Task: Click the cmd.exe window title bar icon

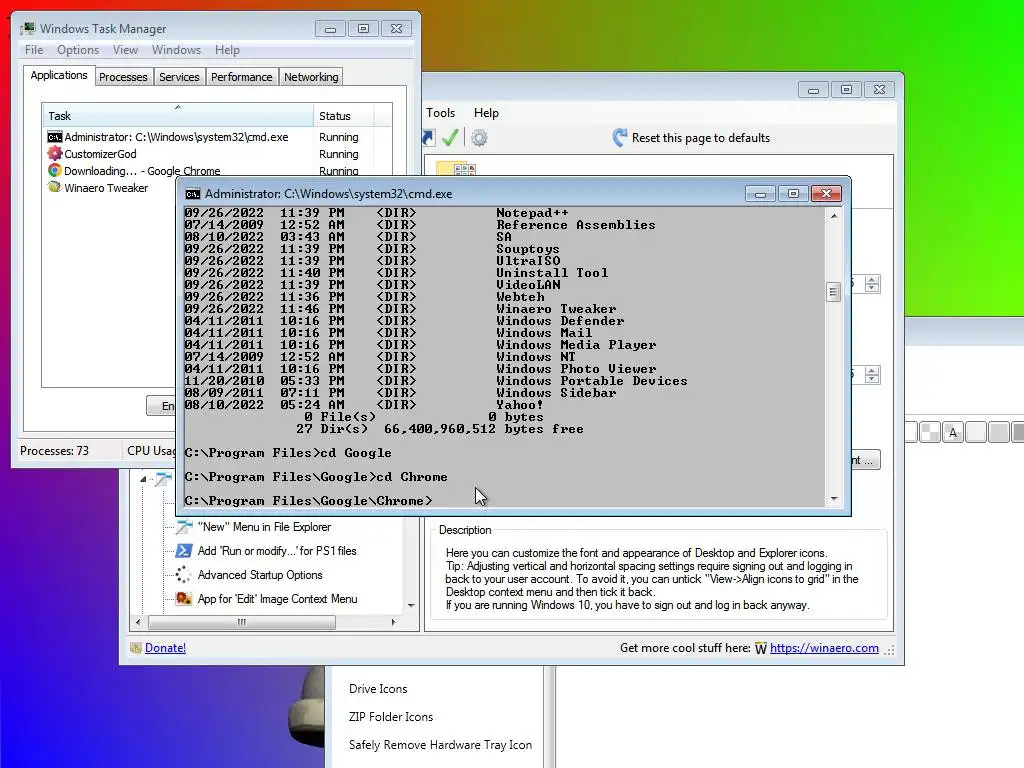Action: coord(193,194)
